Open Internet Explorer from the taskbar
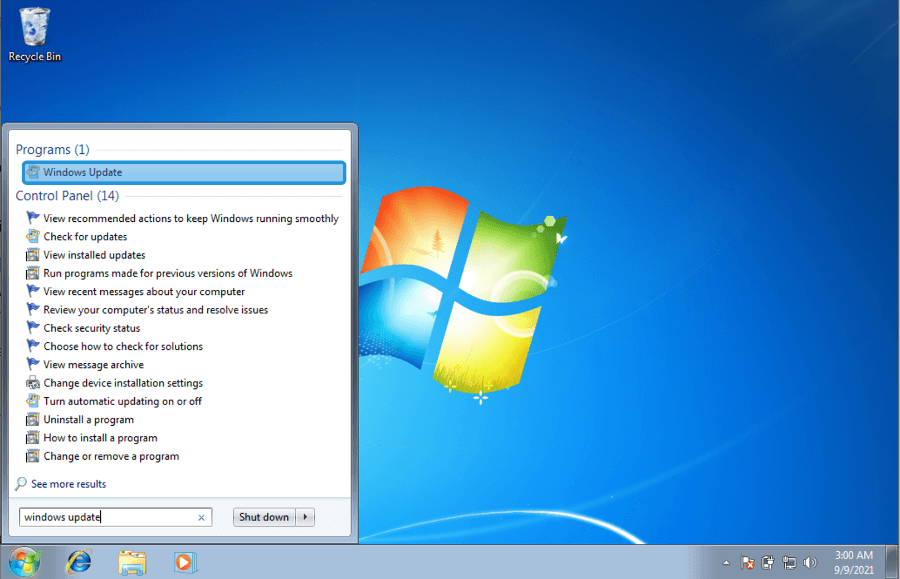 pyautogui.click(x=79, y=562)
